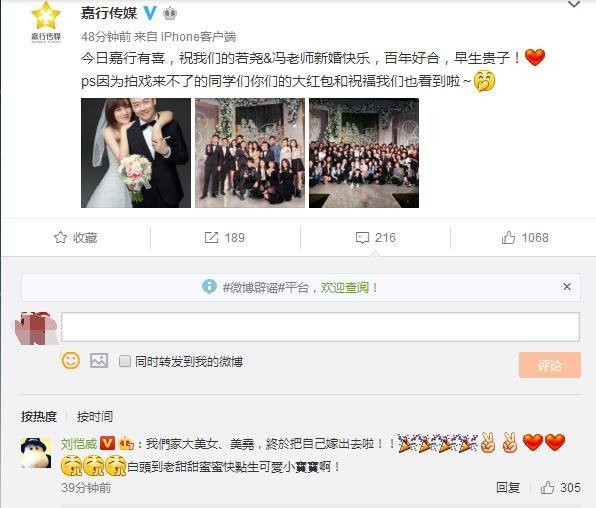Click the insert image icon
The width and height of the screenshot is (596, 508).
point(99,360)
